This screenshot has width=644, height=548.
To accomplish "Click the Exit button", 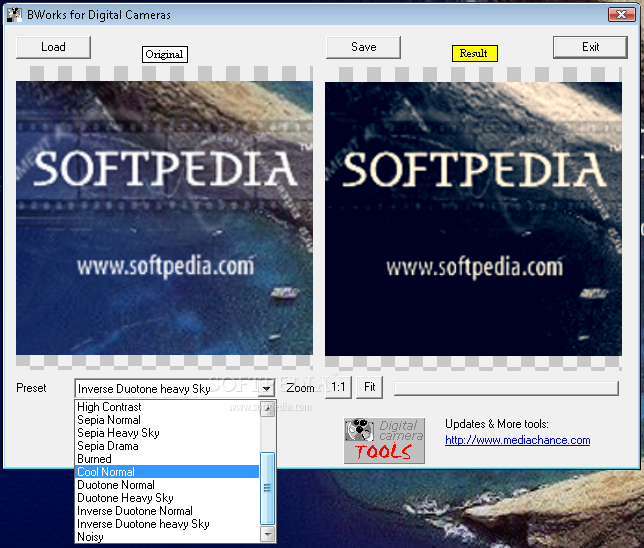I will point(590,47).
